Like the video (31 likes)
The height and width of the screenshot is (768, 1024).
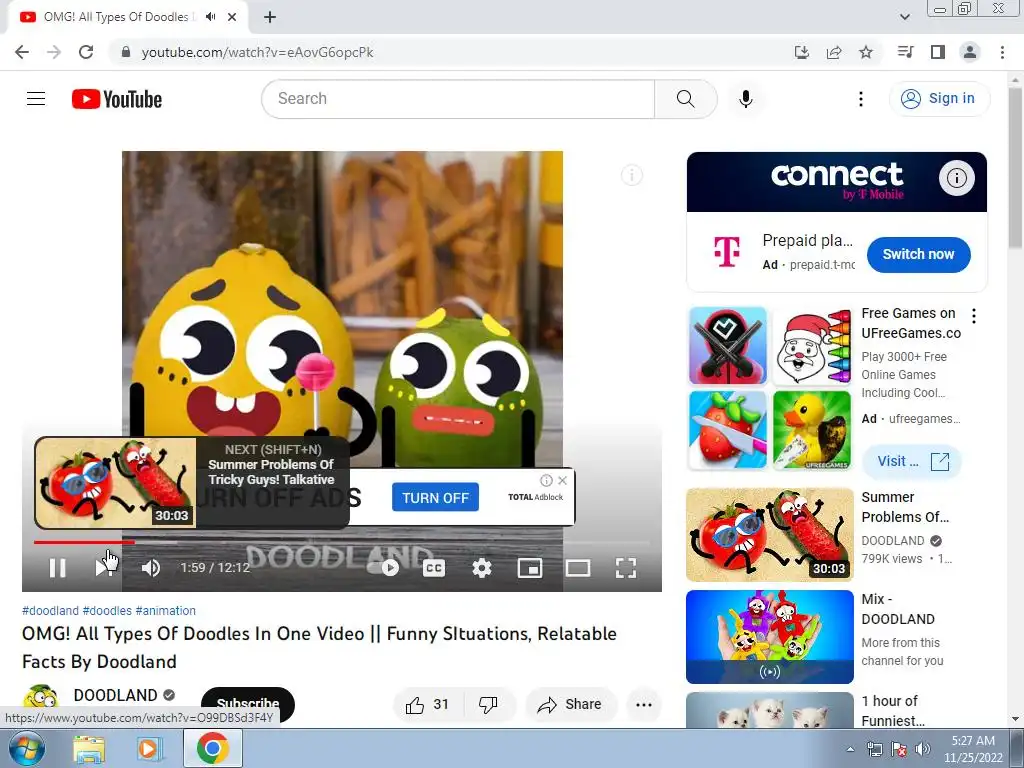pos(427,705)
